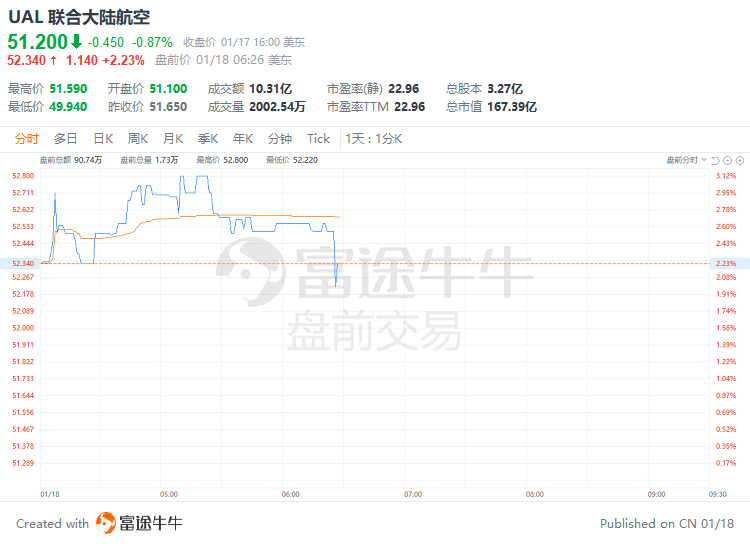Click the 最高价 value 51.590
750x544 pixels.
68,89
